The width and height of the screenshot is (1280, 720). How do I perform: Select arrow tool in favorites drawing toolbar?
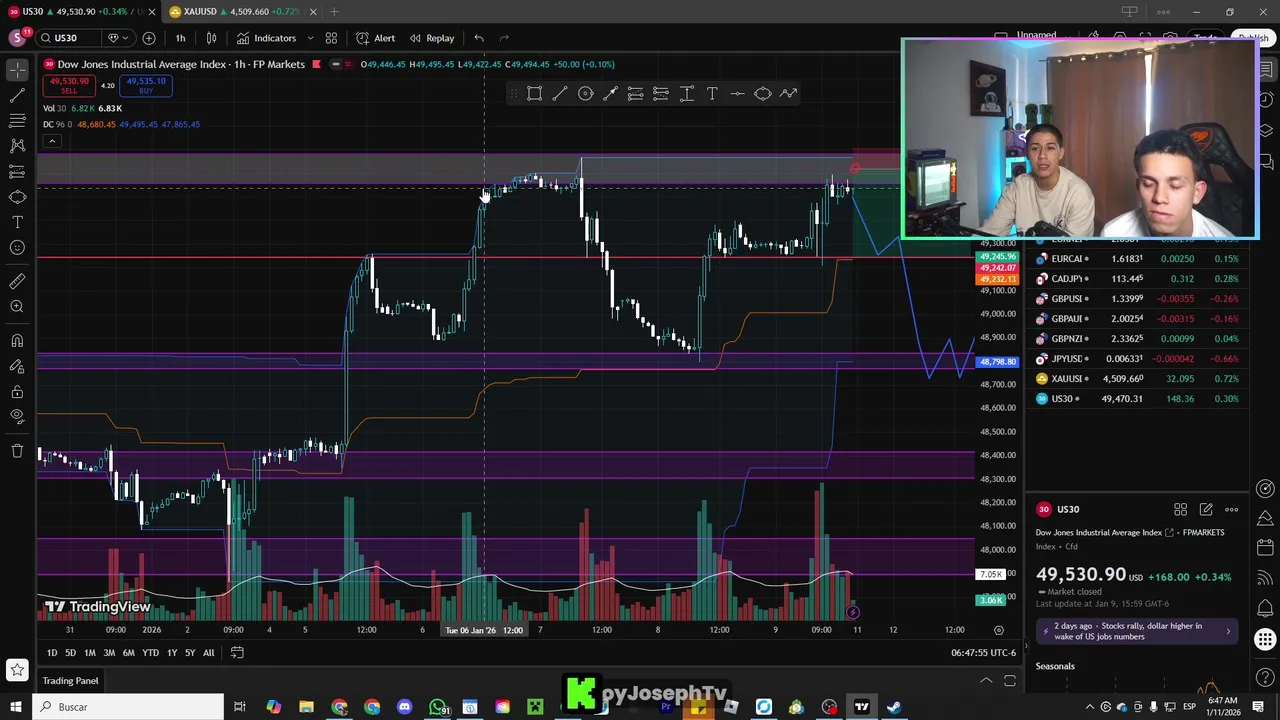[x=610, y=94]
